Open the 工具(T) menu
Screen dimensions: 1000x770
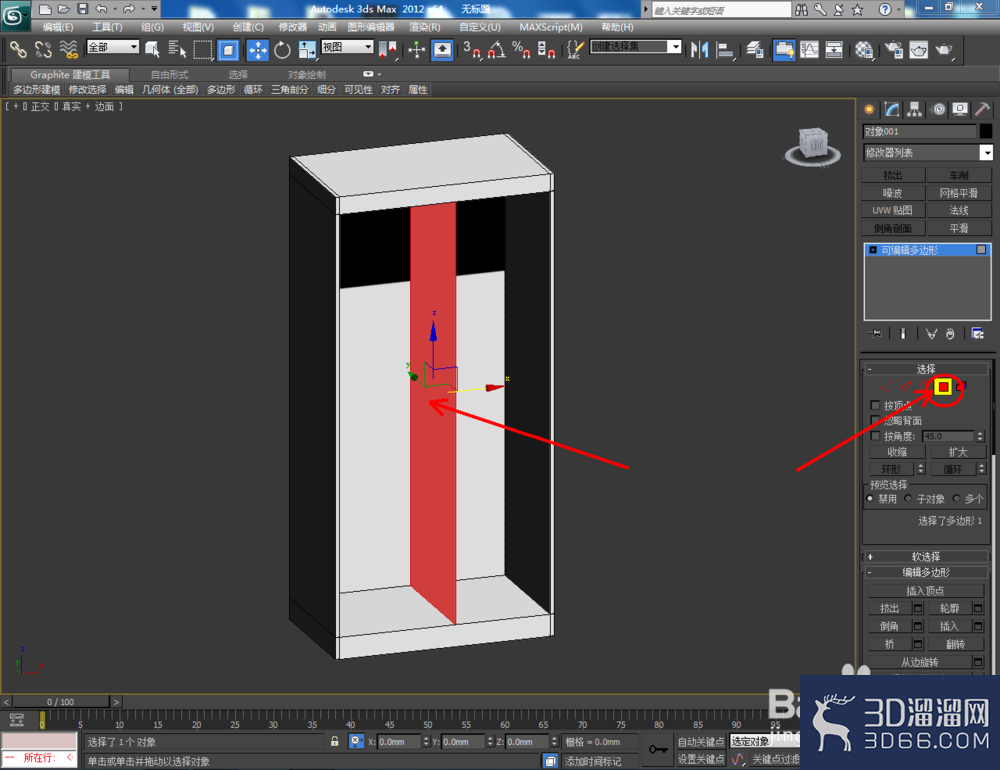[107, 27]
